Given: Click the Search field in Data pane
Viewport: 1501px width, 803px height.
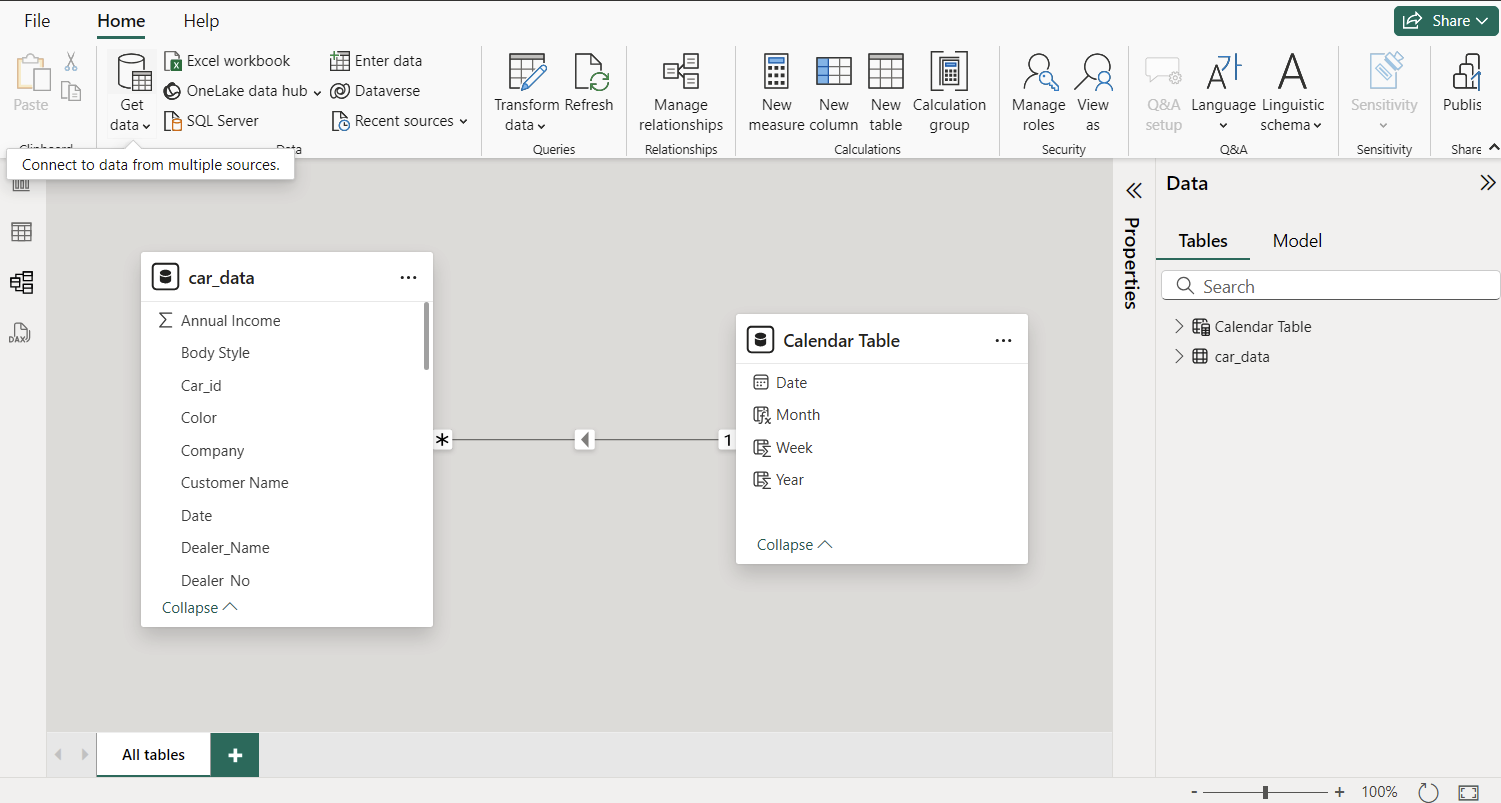Looking at the screenshot, I should 1331,286.
